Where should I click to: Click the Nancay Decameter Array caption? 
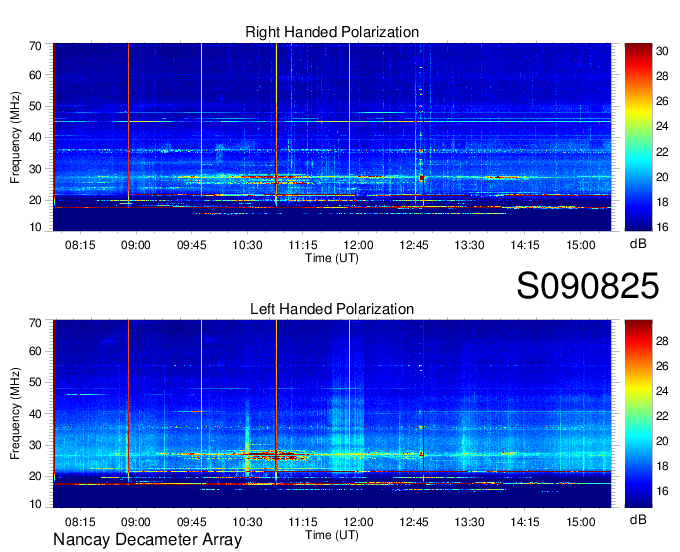(x=147, y=539)
